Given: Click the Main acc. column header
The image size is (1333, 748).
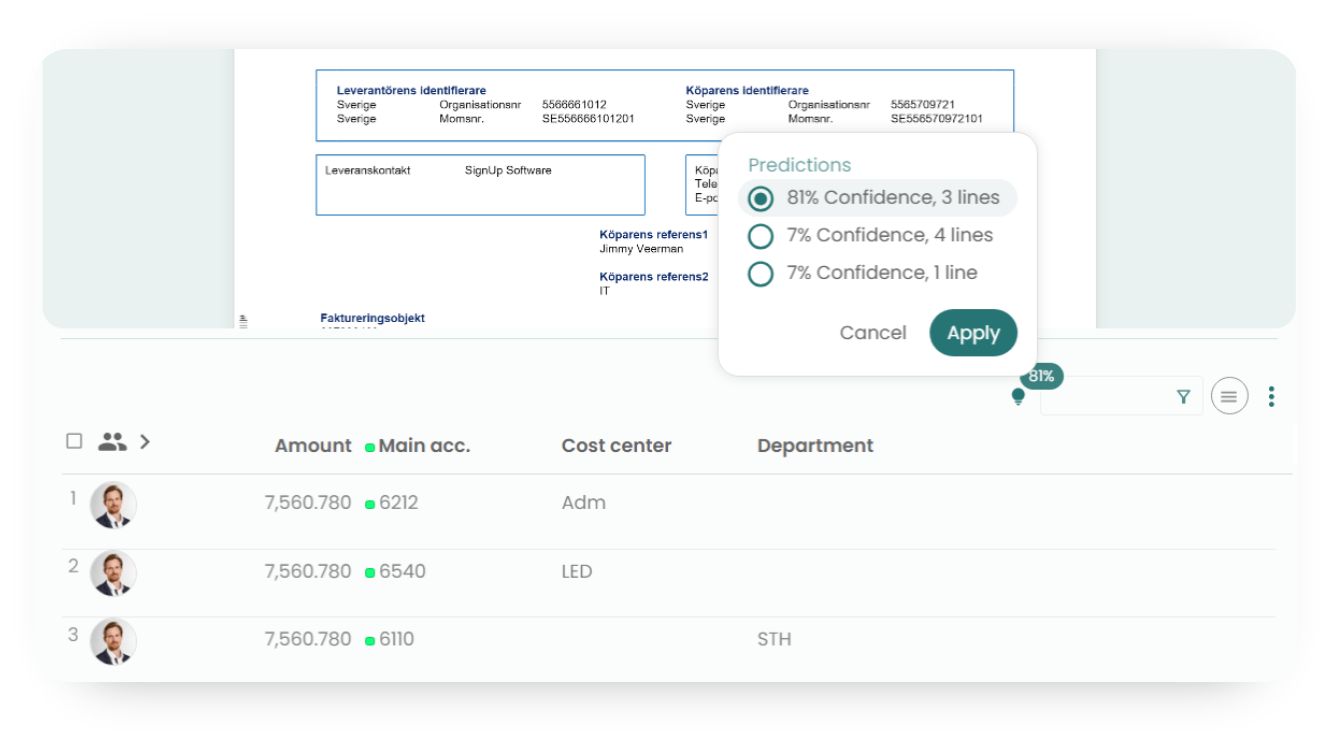Looking at the screenshot, I should click(x=424, y=446).
